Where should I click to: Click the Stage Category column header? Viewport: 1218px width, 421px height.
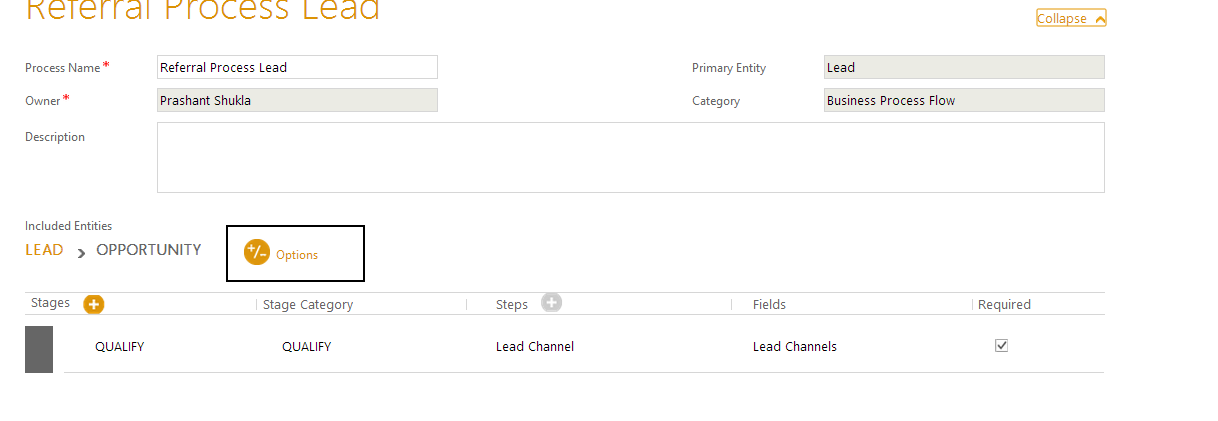pos(308,305)
